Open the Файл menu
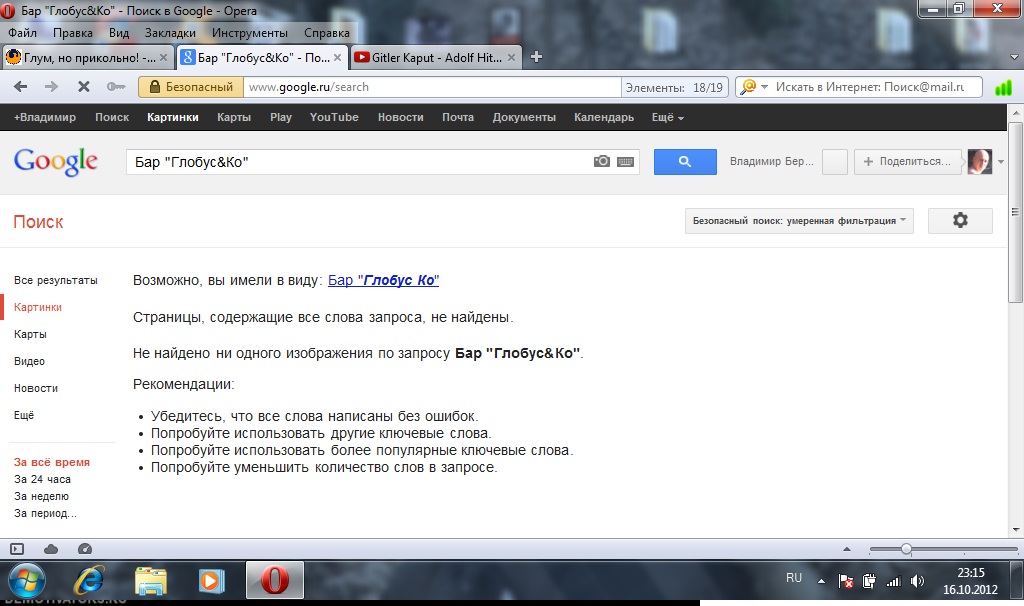This screenshot has height=606, width=1024. pos(22,33)
